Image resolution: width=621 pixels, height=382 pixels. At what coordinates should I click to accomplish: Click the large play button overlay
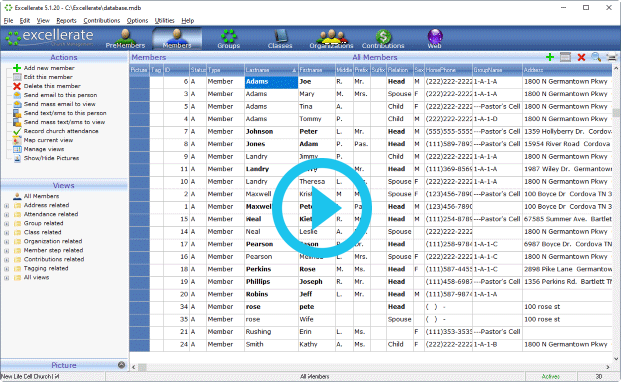click(x=322, y=208)
